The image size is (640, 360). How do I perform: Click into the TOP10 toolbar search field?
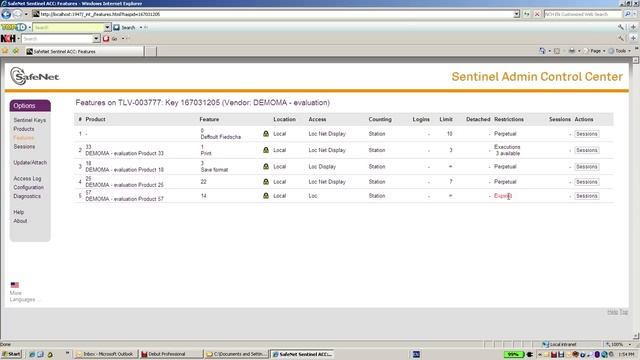(68, 27)
